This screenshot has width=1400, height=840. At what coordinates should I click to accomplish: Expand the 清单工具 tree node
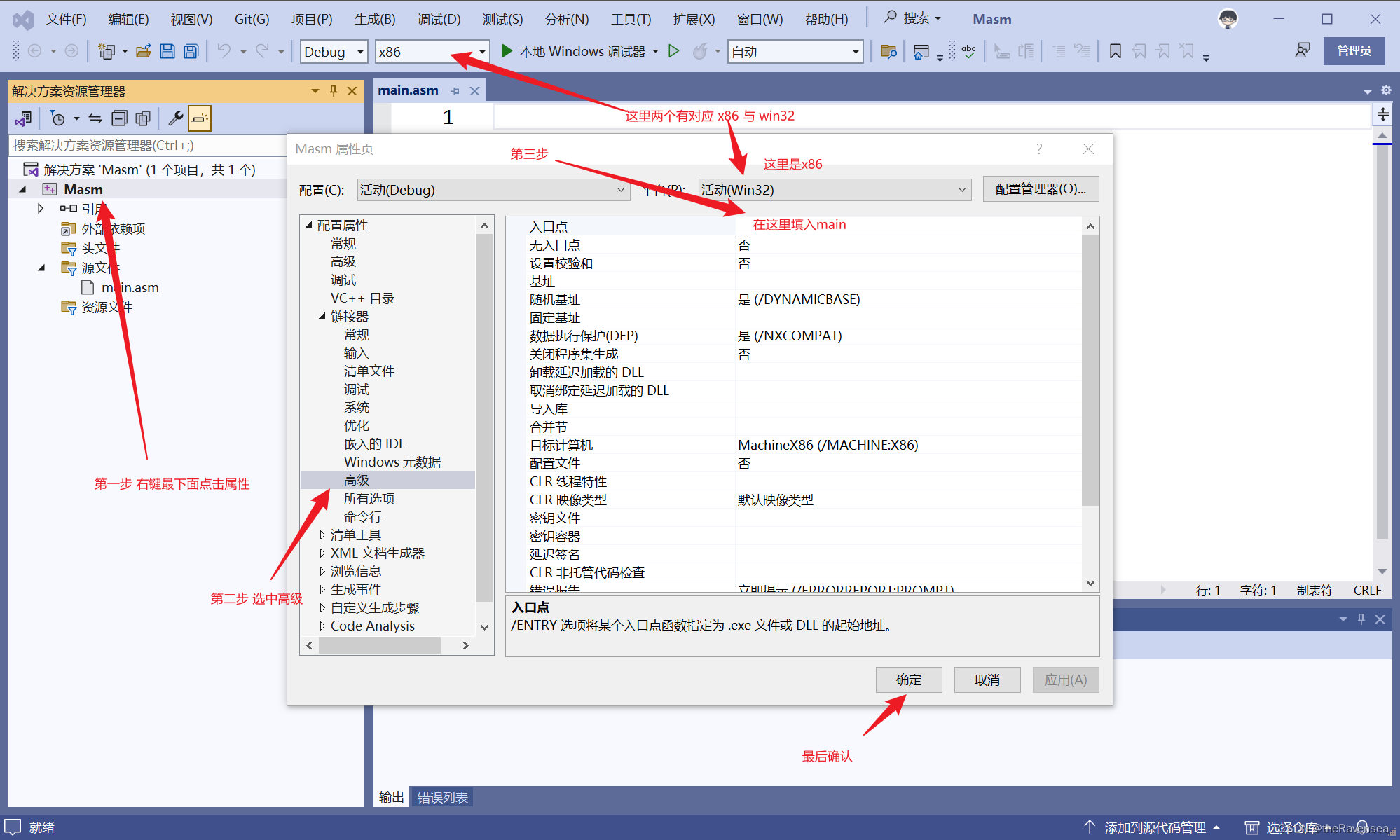[322, 535]
